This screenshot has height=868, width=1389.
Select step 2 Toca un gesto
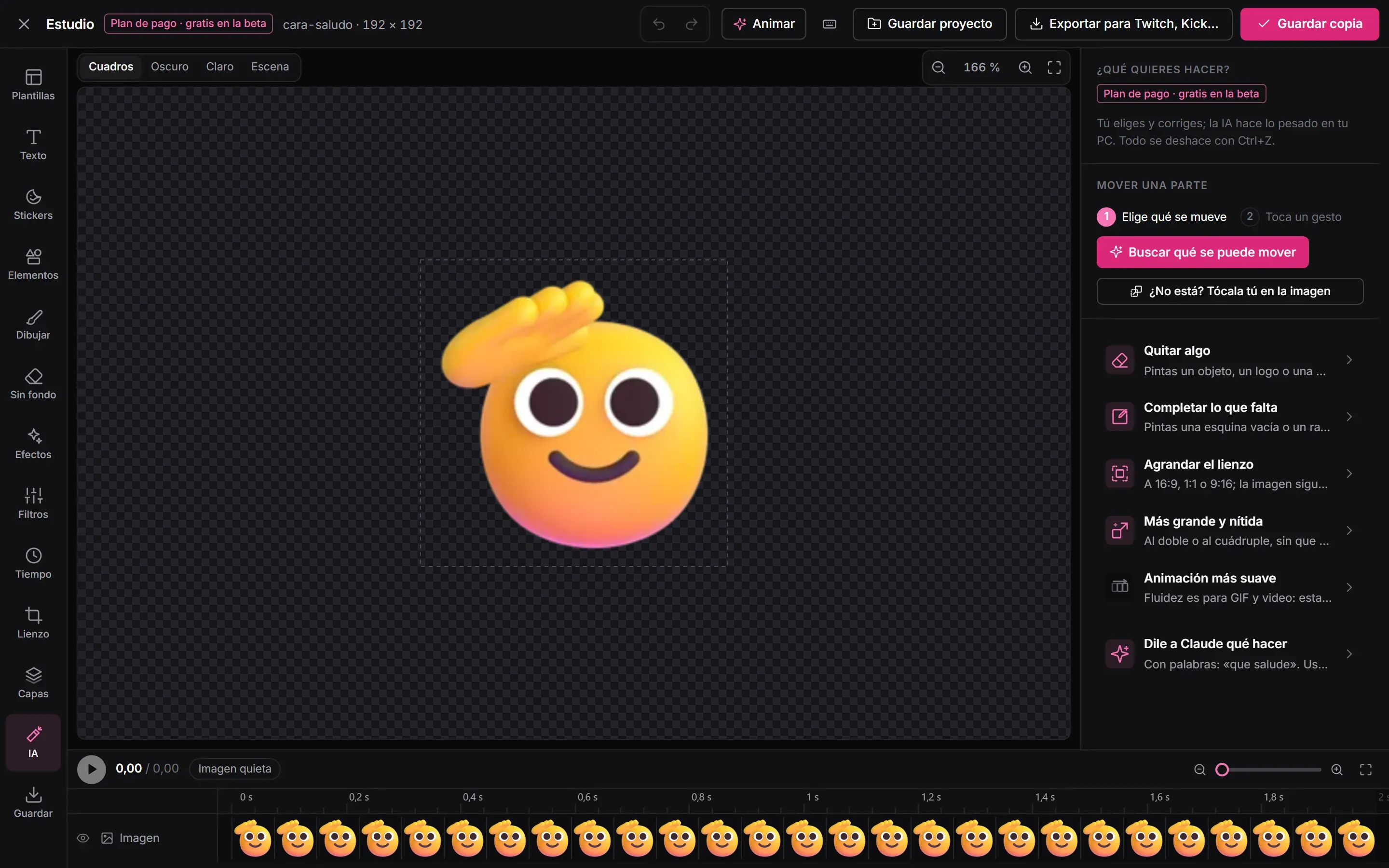tap(1292, 217)
